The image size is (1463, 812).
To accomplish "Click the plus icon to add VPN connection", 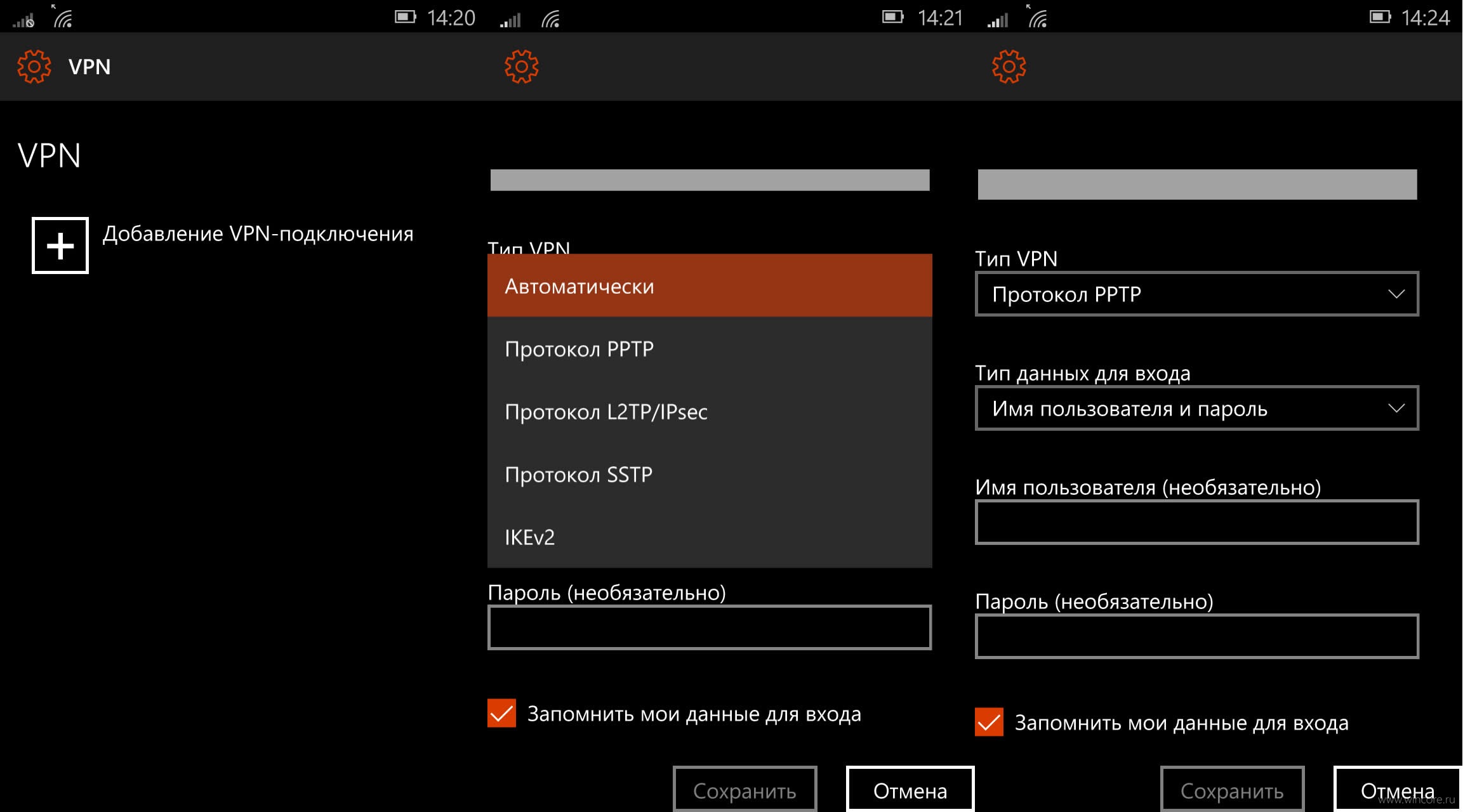I will pyautogui.click(x=60, y=246).
